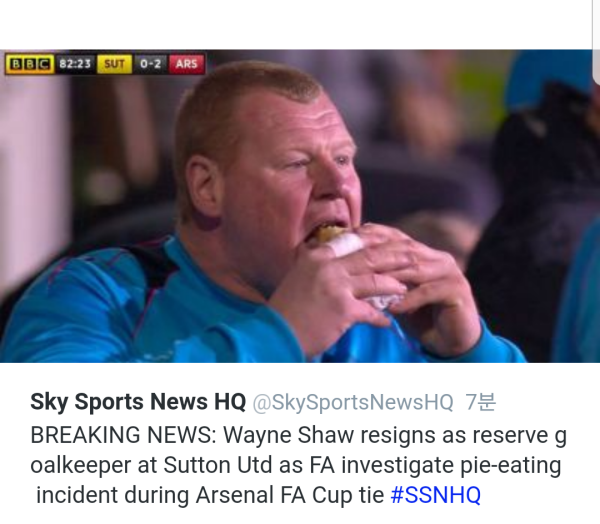Screen dimensions: 600x524
Task: Click the words 'Wayne Shaw' in the tweet
Action: (289, 436)
